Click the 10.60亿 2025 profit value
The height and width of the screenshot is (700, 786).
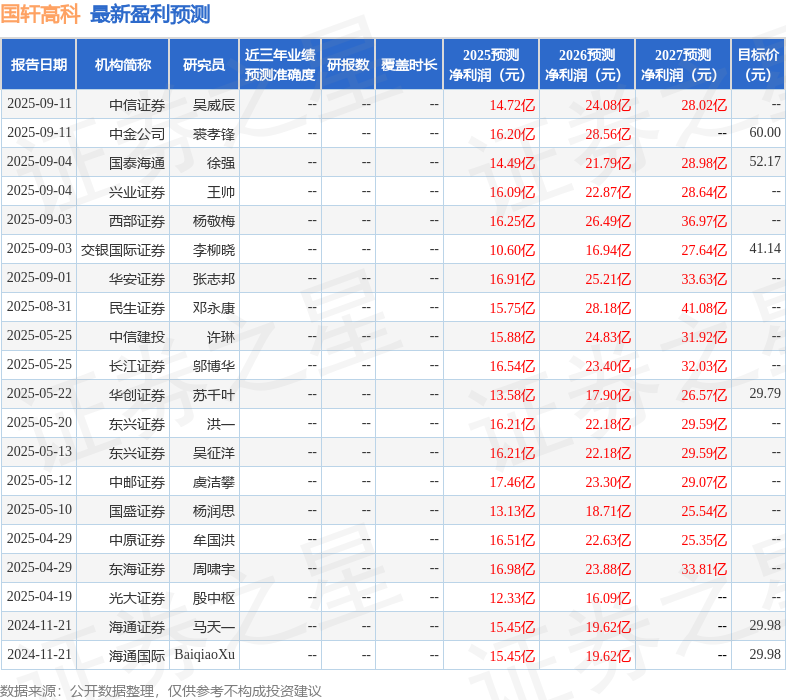(x=512, y=250)
